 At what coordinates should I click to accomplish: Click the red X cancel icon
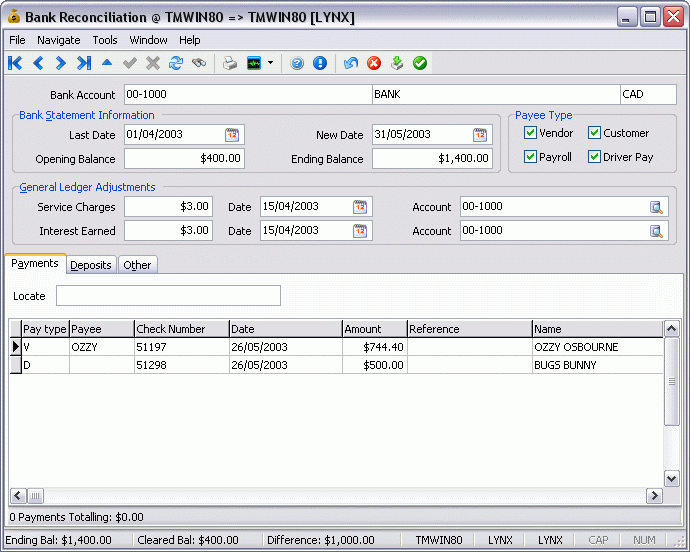pyautogui.click(x=374, y=63)
